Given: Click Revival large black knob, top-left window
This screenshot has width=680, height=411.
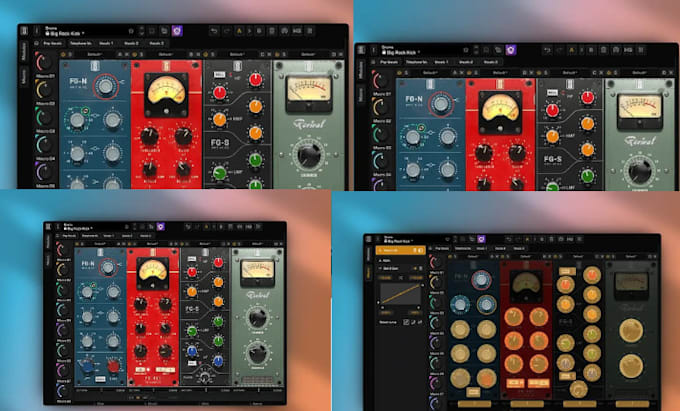Looking at the screenshot, I should pos(309,155).
